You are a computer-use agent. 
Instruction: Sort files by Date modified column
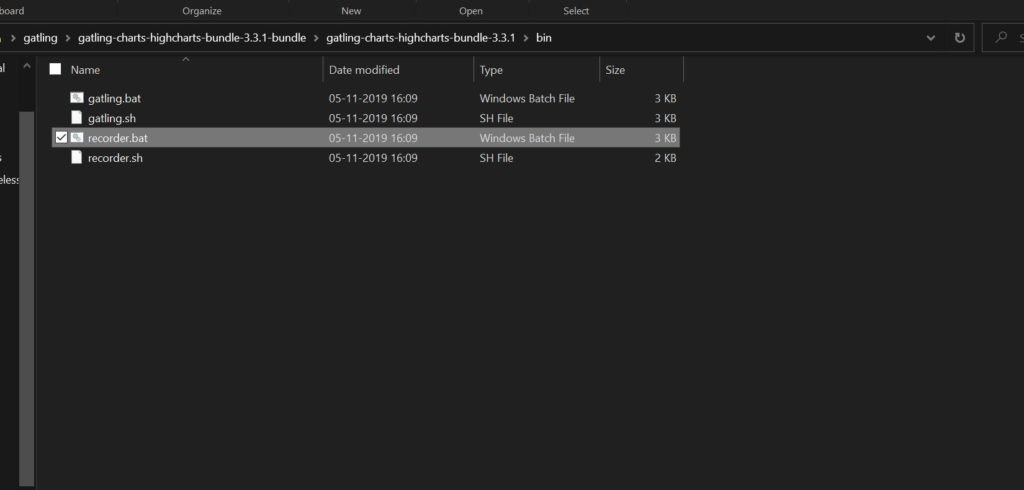point(364,69)
